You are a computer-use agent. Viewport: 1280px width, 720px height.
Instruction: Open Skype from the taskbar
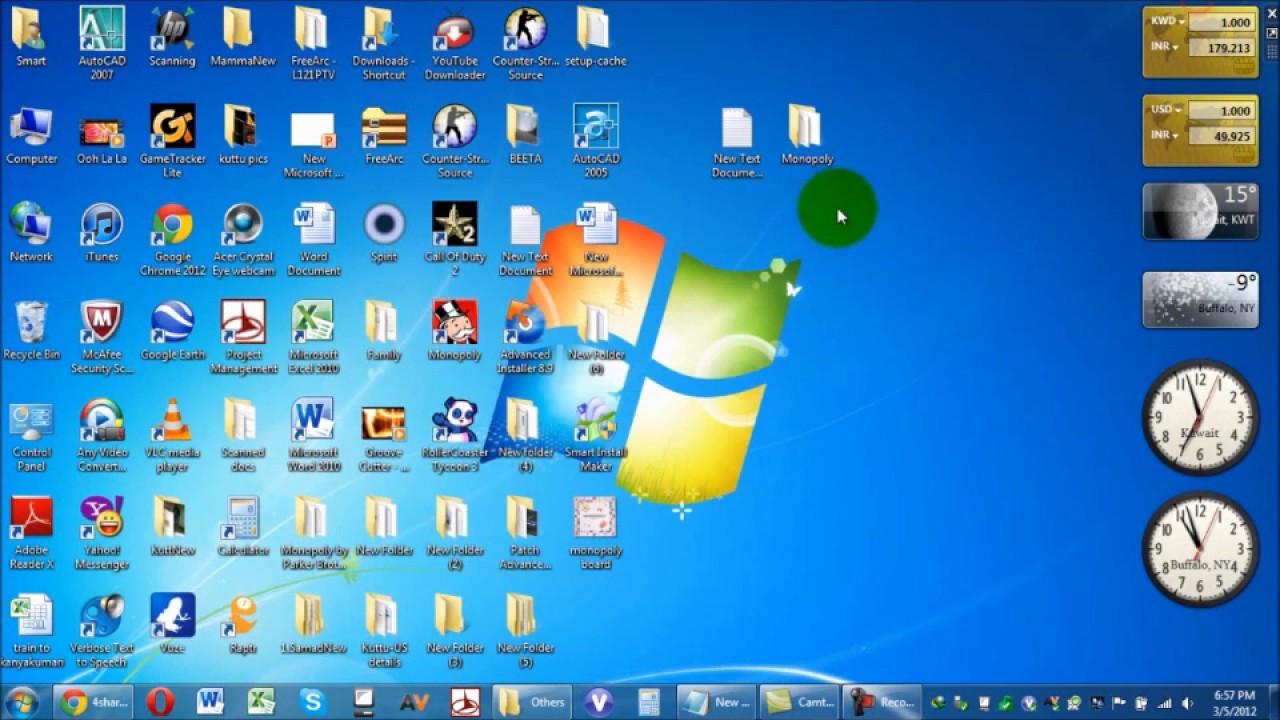[x=312, y=702]
